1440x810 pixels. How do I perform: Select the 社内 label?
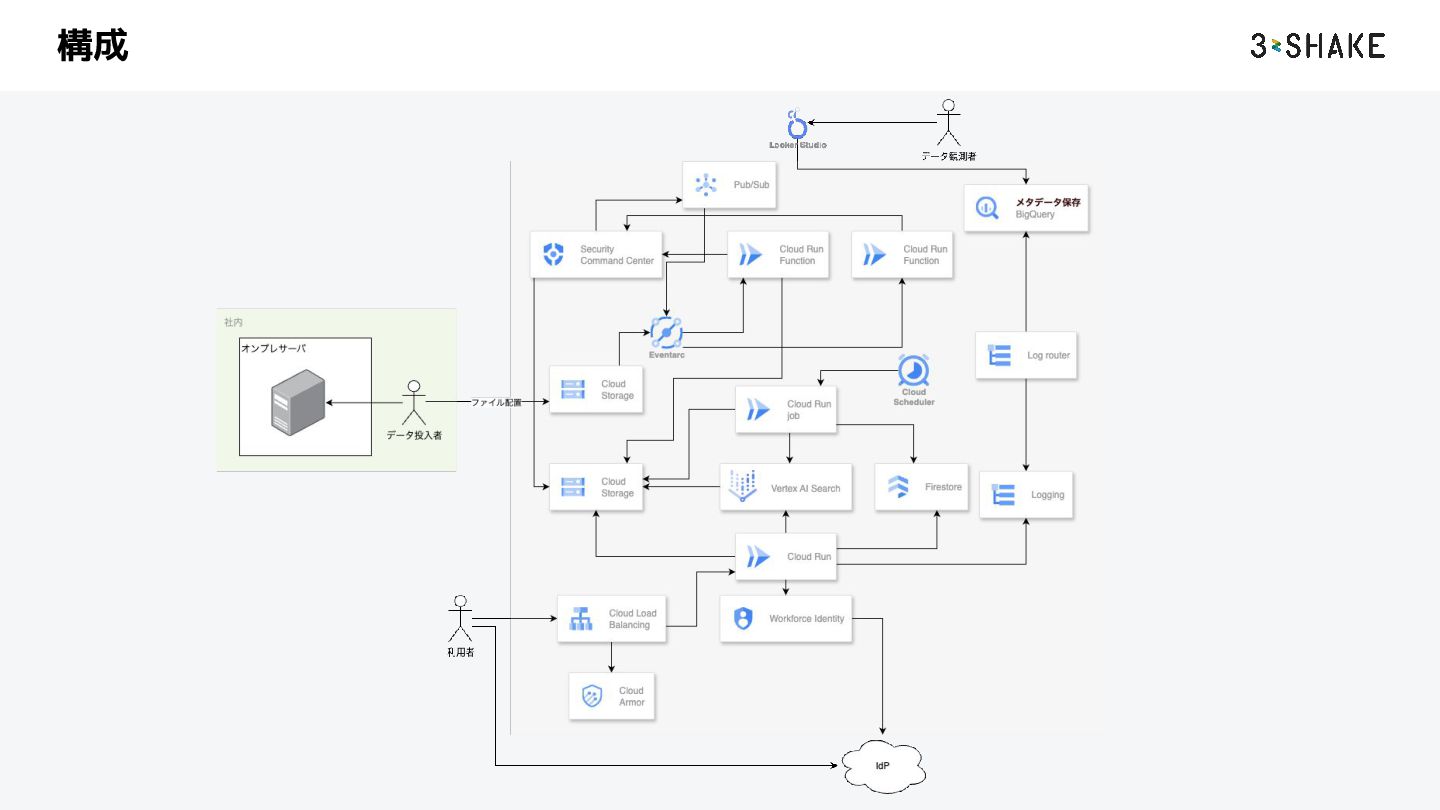233,322
